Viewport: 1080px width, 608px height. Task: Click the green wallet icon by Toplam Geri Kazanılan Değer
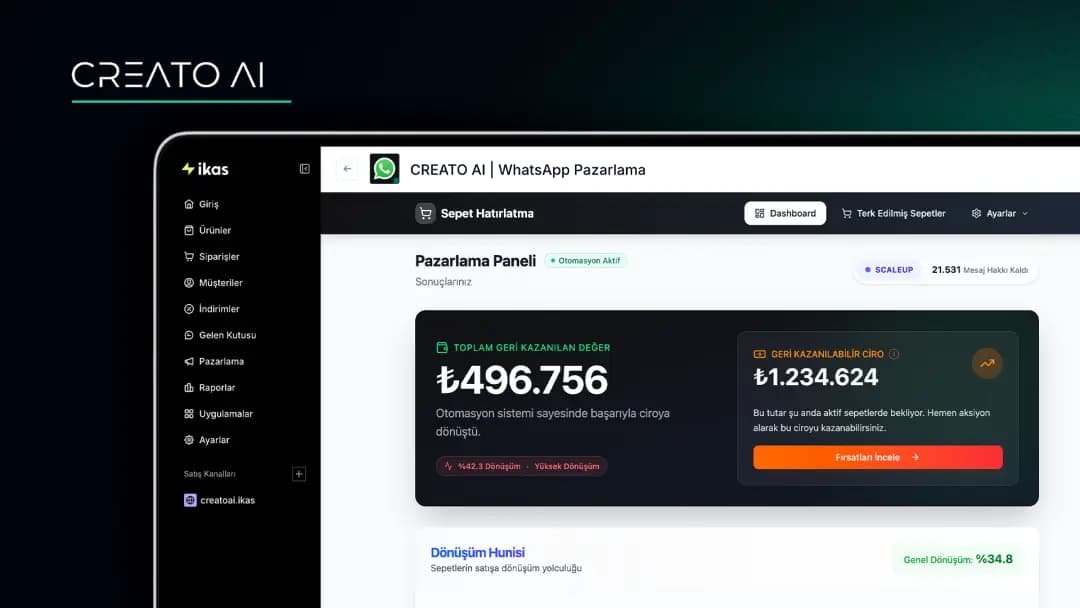(442, 348)
